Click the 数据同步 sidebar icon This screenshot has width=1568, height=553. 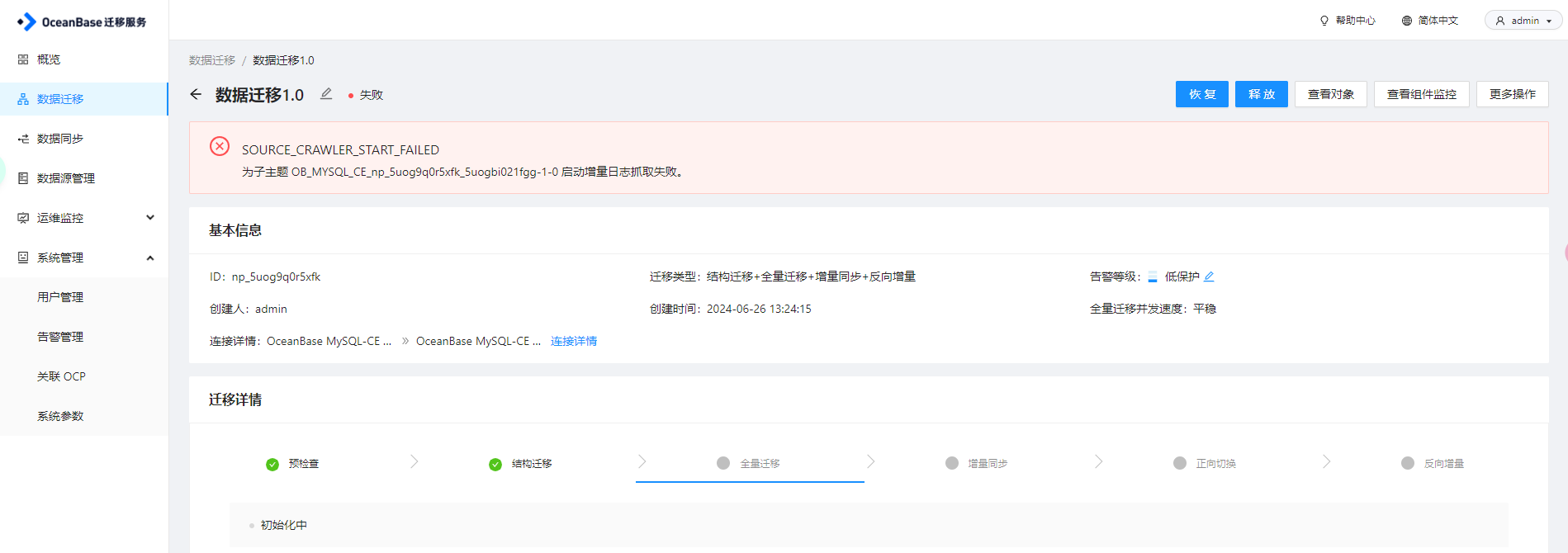pos(23,139)
